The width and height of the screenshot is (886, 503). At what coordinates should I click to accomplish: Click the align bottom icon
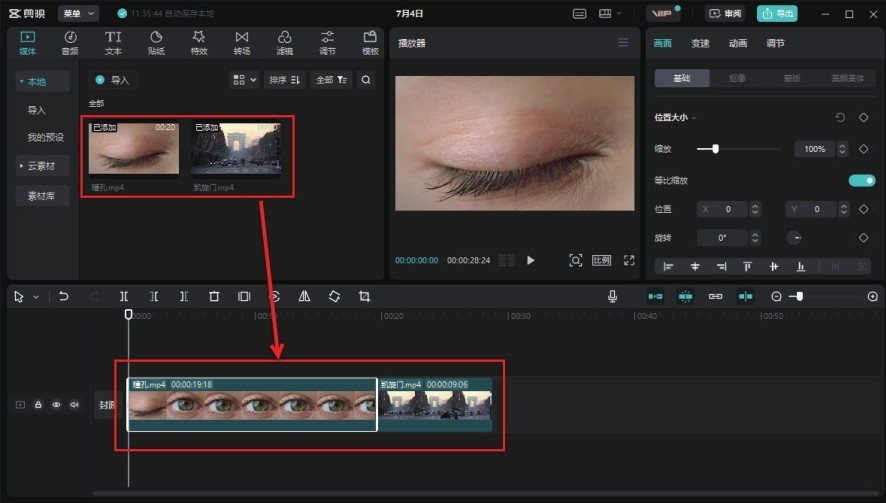click(x=801, y=266)
